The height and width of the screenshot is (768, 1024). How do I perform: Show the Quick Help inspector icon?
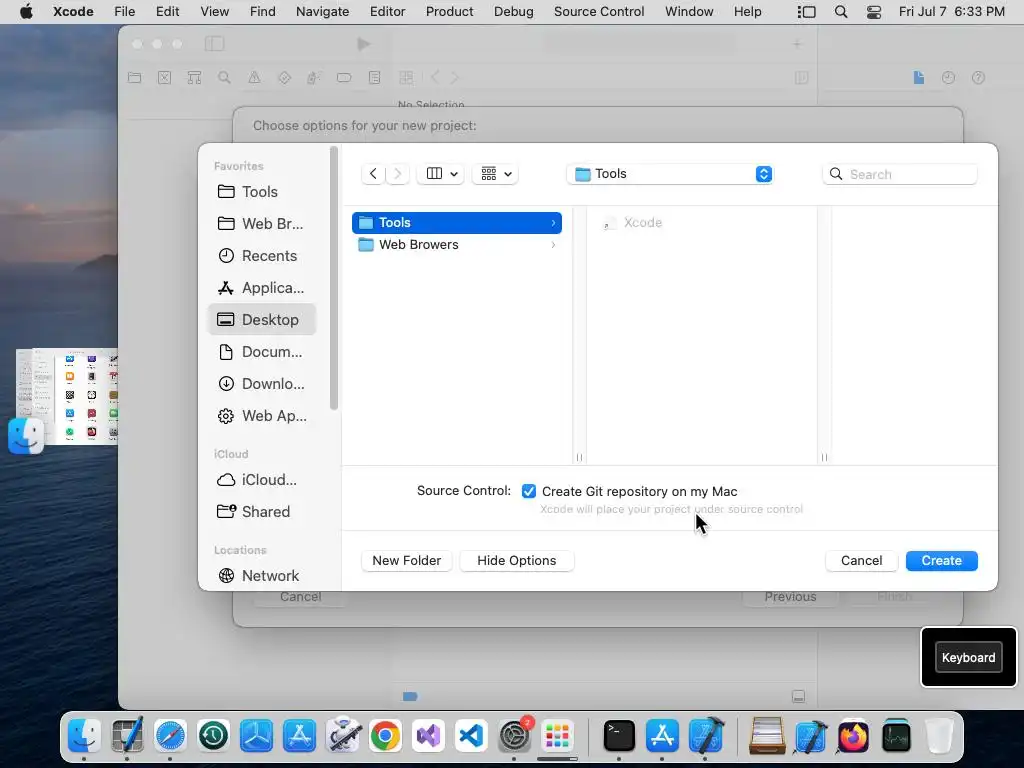978,78
